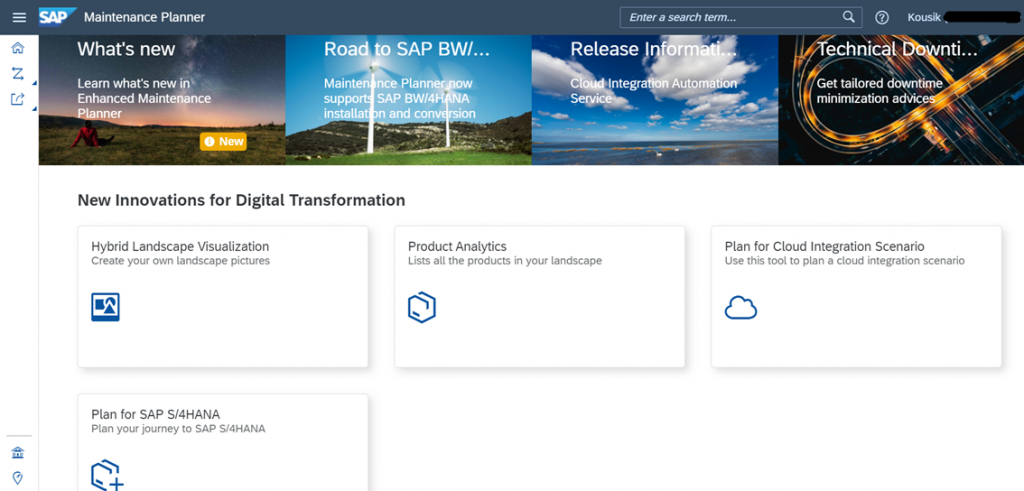The image size is (1024, 491).
Task: Click 'Learn what's new in Enhanced Maintenance Planner'
Action: 144,98
